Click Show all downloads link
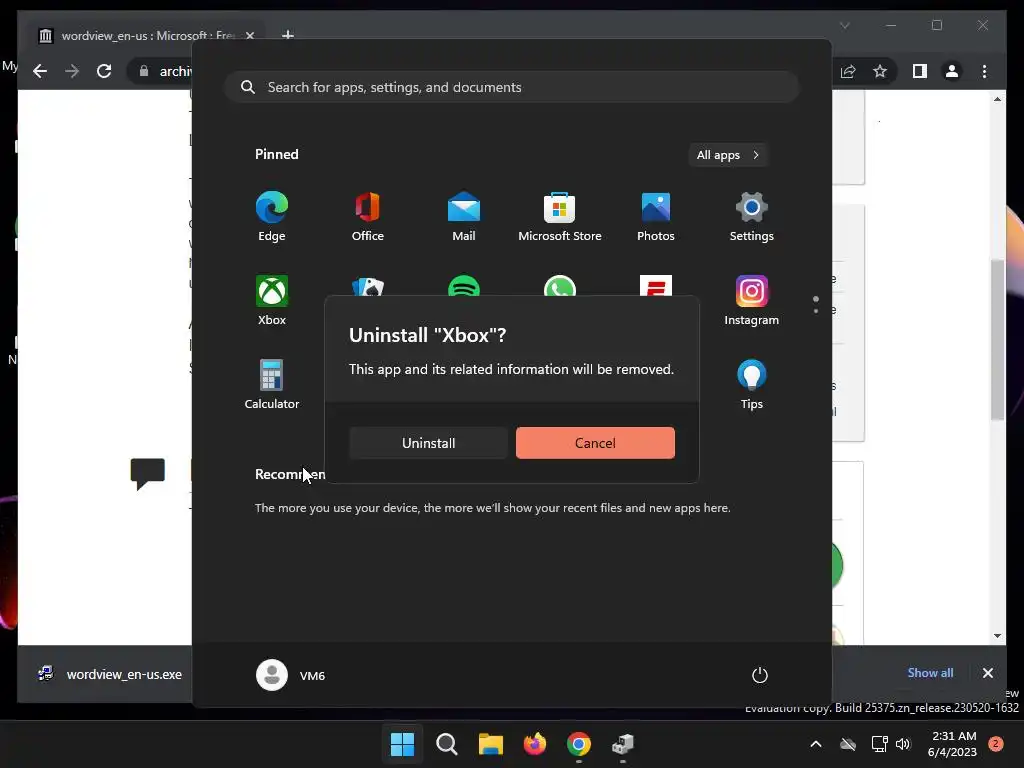Viewport: 1024px width, 768px height. click(930, 673)
